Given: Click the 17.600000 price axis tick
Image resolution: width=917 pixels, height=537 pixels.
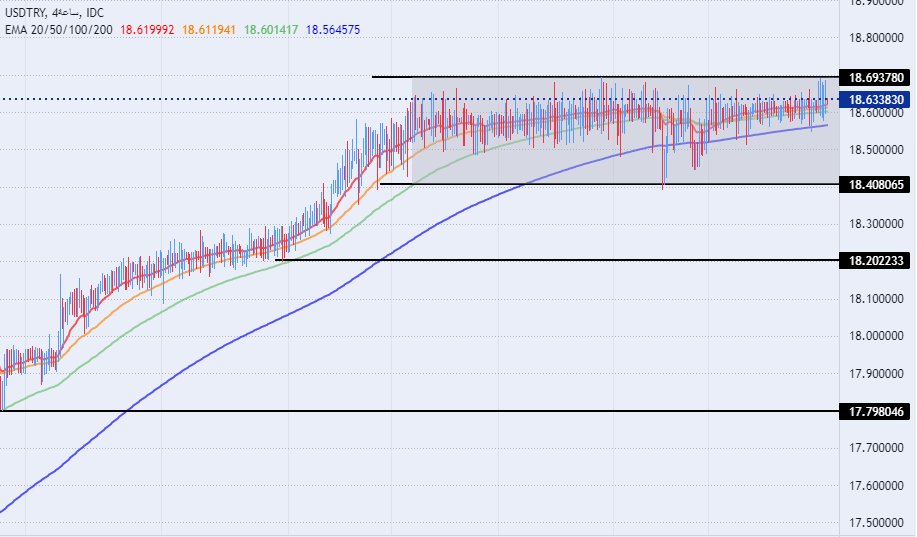Looking at the screenshot, I should click(876, 486).
